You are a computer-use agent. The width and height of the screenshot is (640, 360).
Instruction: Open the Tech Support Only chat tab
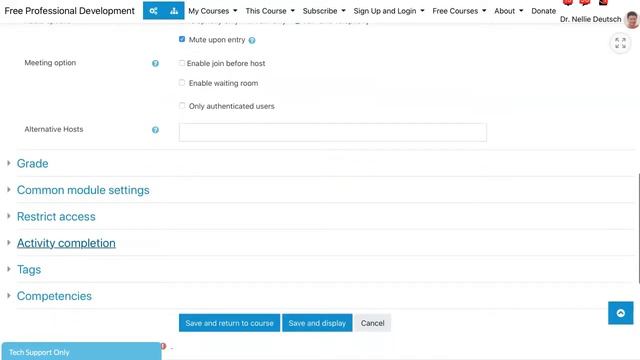pyautogui.click(x=81, y=351)
